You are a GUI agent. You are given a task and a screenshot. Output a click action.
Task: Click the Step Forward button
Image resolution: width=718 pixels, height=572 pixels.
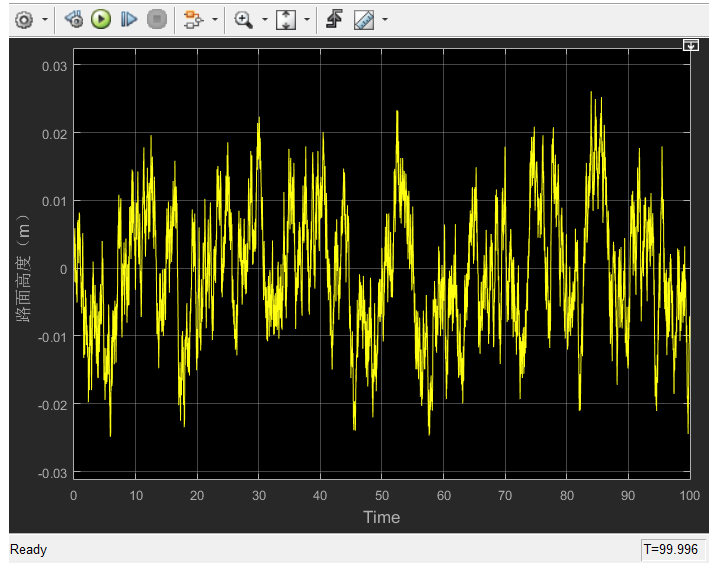point(128,19)
